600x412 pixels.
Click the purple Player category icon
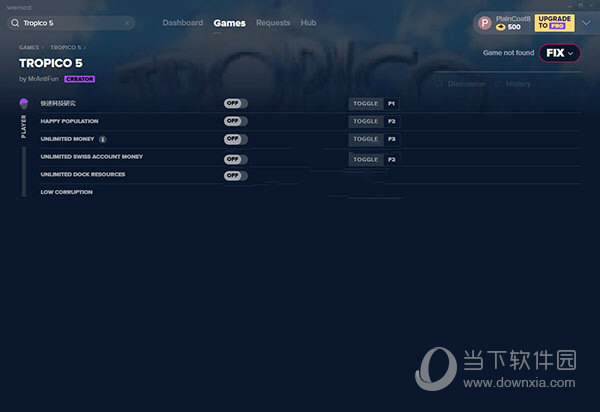coord(24,103)
